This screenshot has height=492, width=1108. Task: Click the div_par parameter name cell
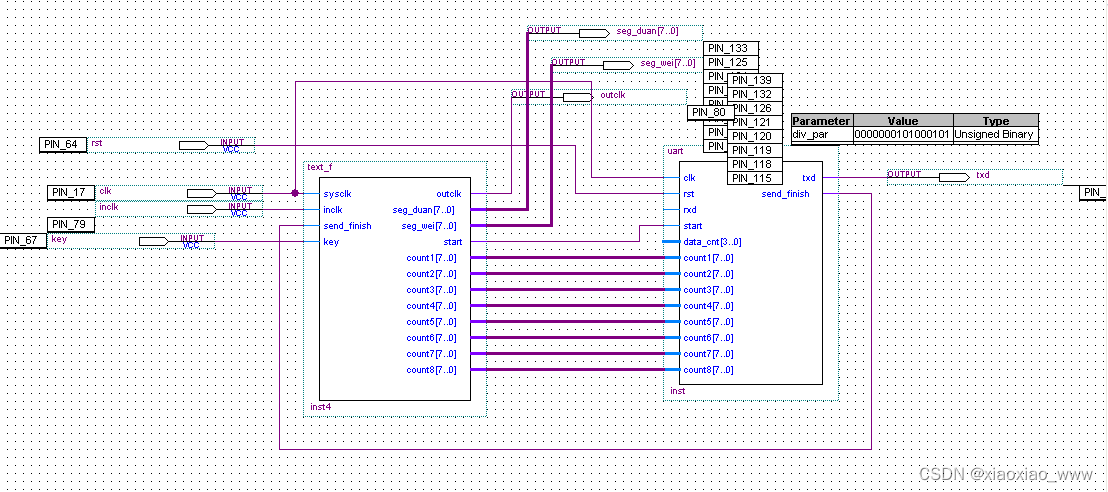[x=822, y=134]
